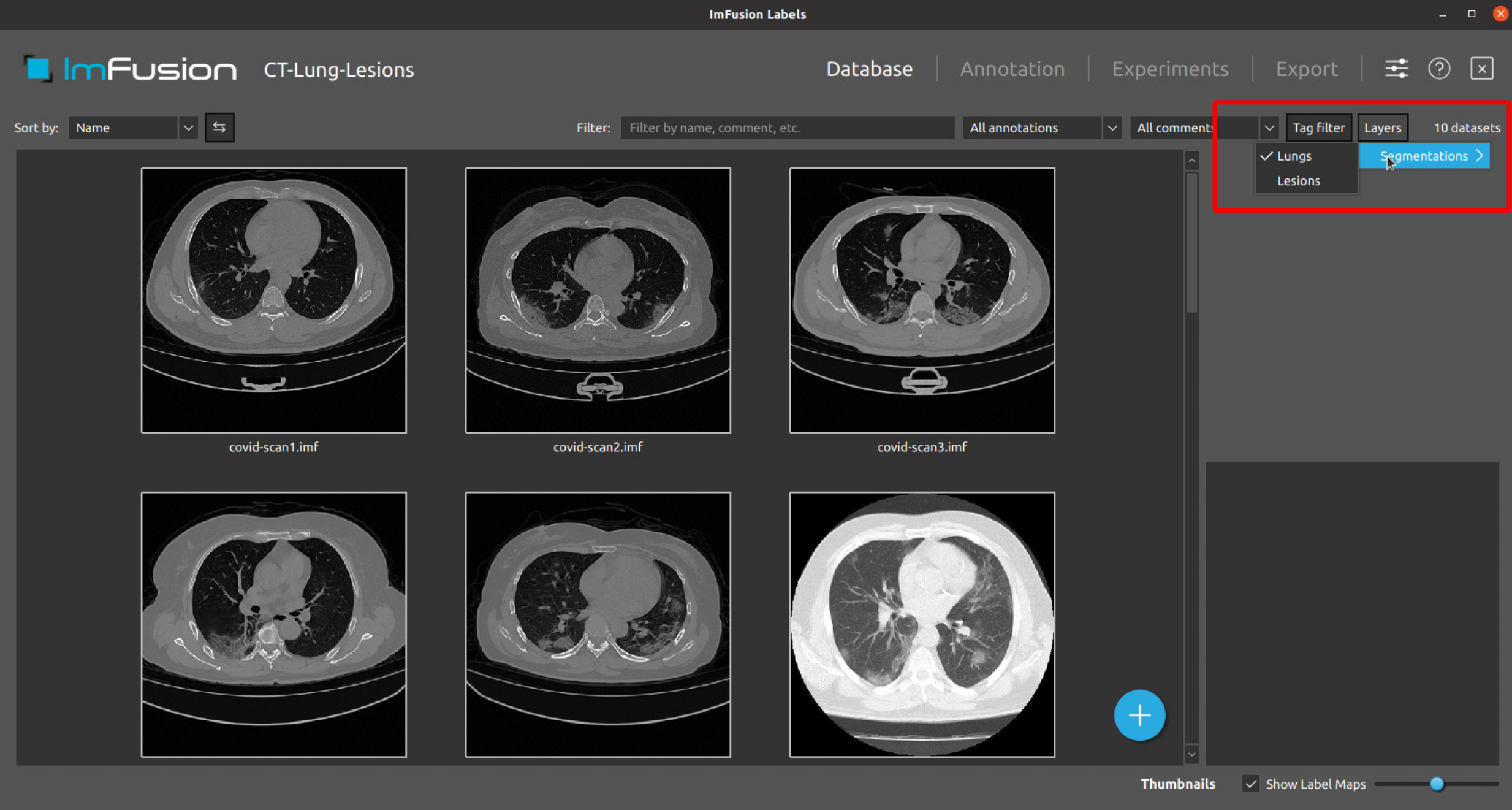Close window with the orange X button

[1500, 13]
